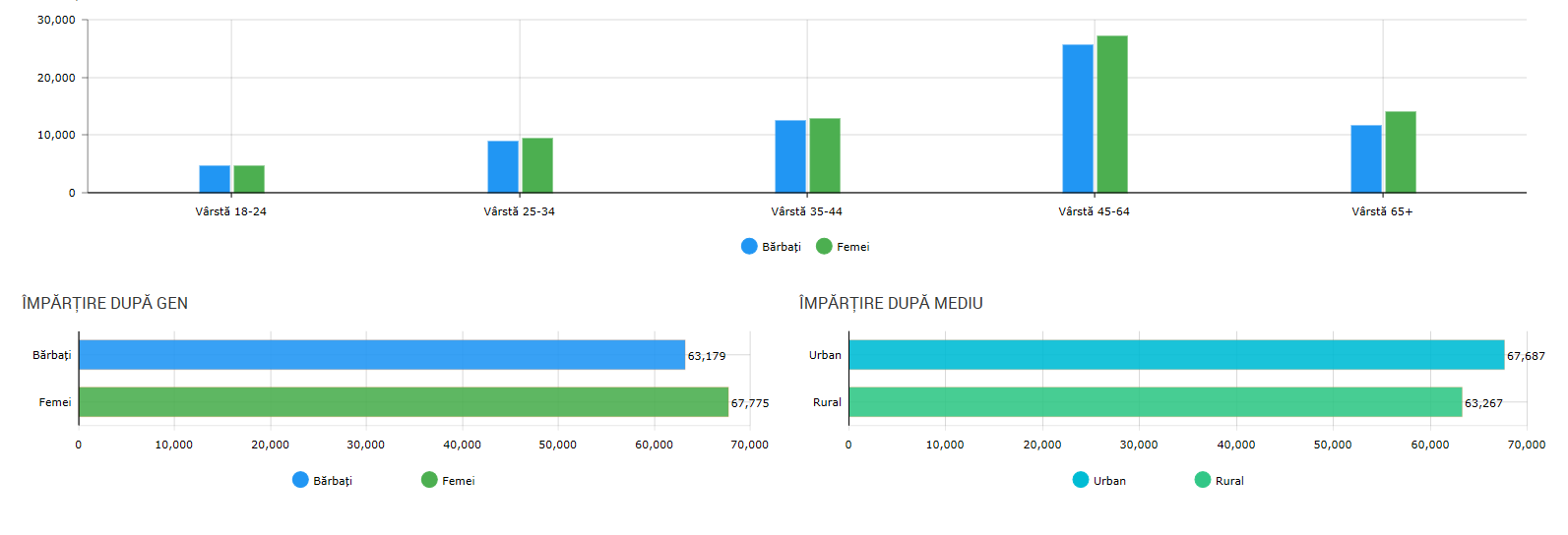
Task: Select the Urban bar showing 67,687
Action: (1176, 355)
